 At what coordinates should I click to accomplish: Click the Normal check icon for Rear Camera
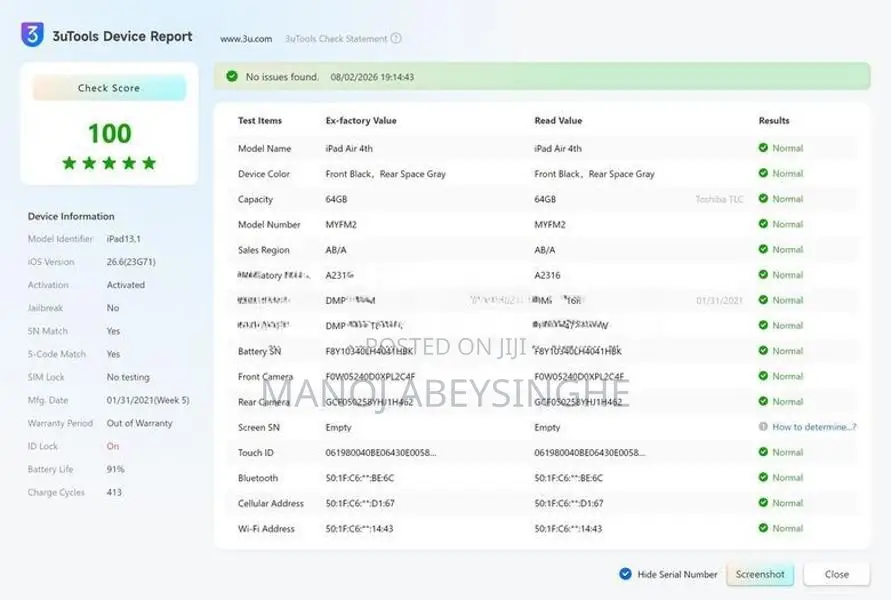(763, 401)
